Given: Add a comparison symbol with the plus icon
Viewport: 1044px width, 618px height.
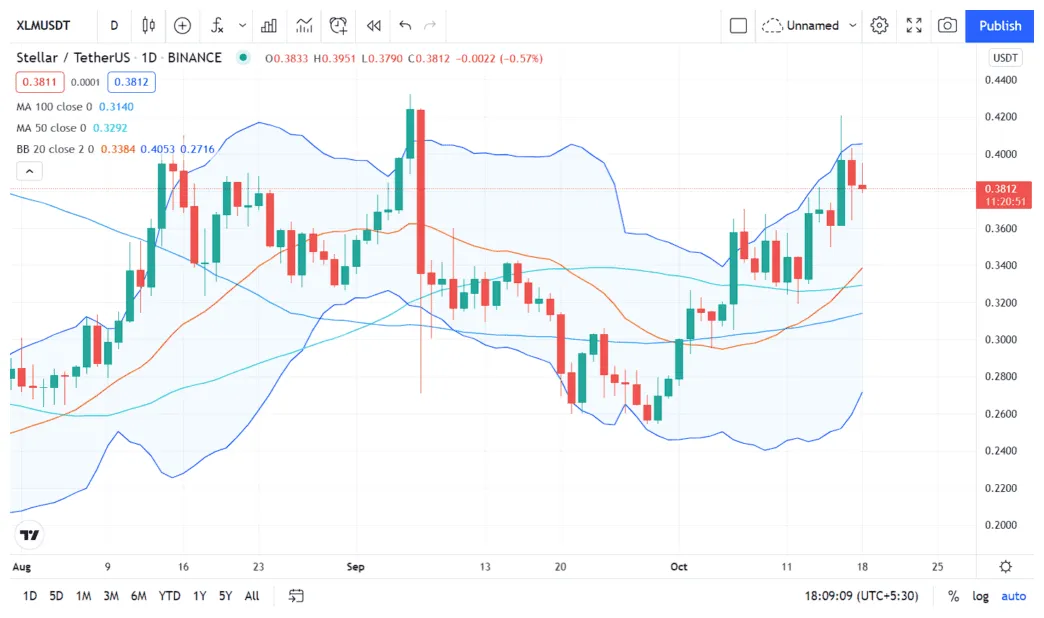Looking at the screenshot, I should (x=182, y=25).
